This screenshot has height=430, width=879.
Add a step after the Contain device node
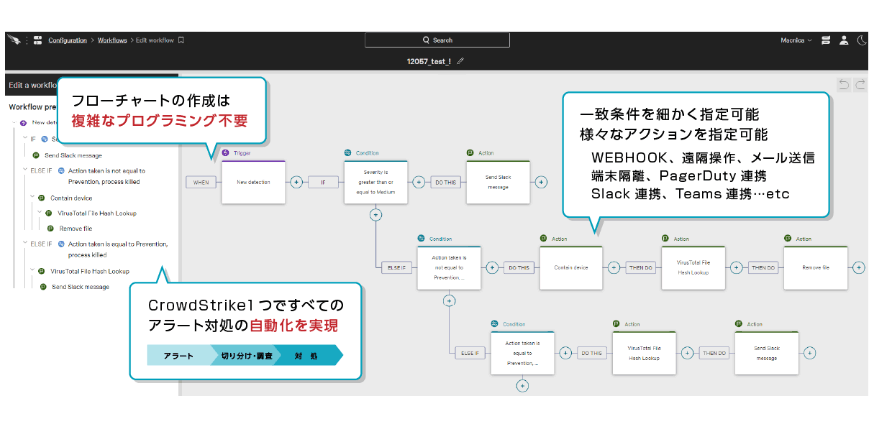pyautogui.click(x=614, y=268)
